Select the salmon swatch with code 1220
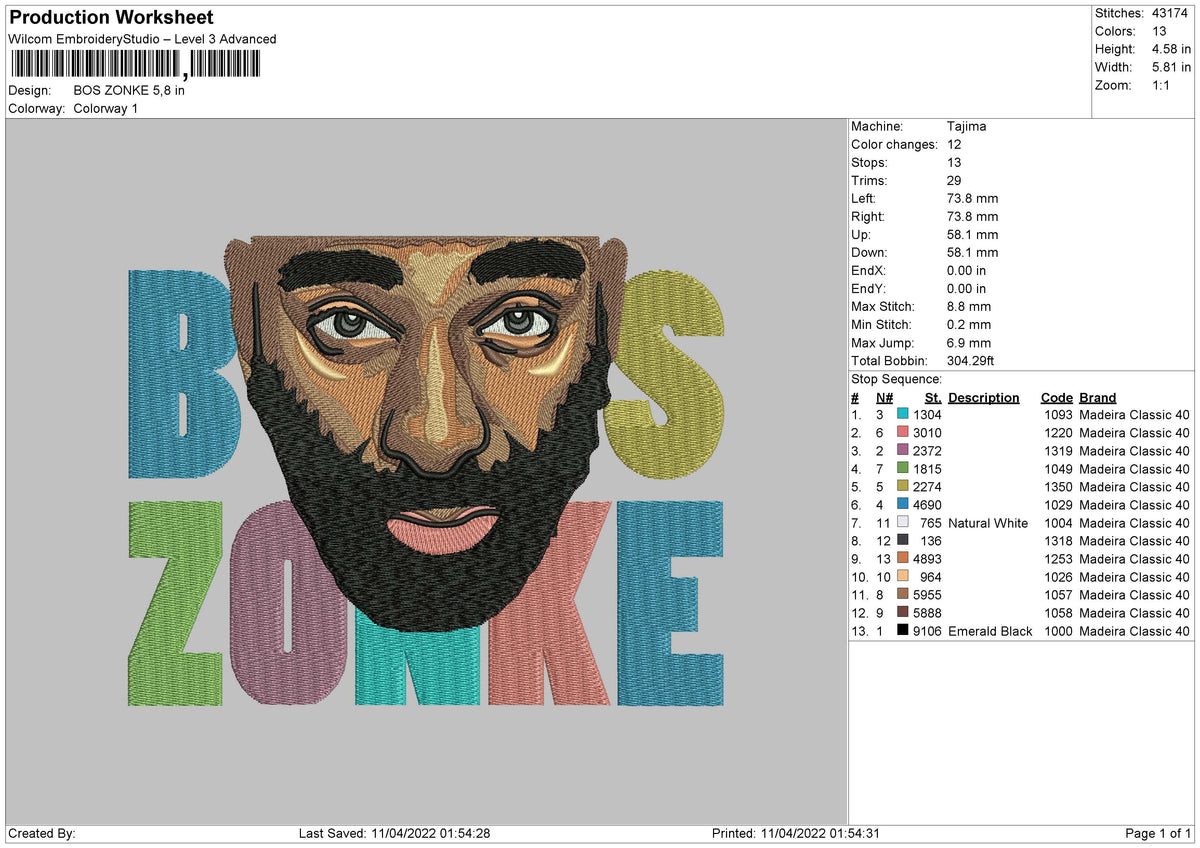 tap(903, 433)
